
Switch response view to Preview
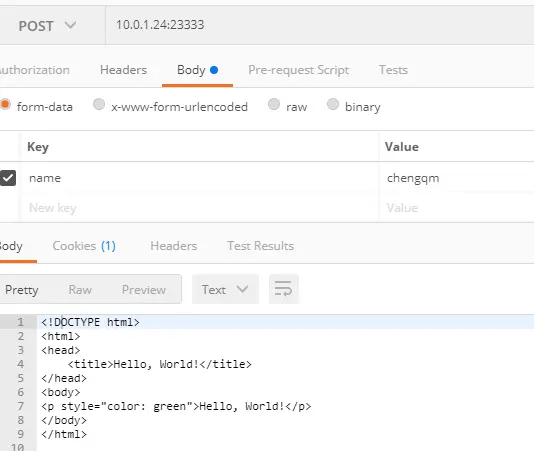point(144,290)
